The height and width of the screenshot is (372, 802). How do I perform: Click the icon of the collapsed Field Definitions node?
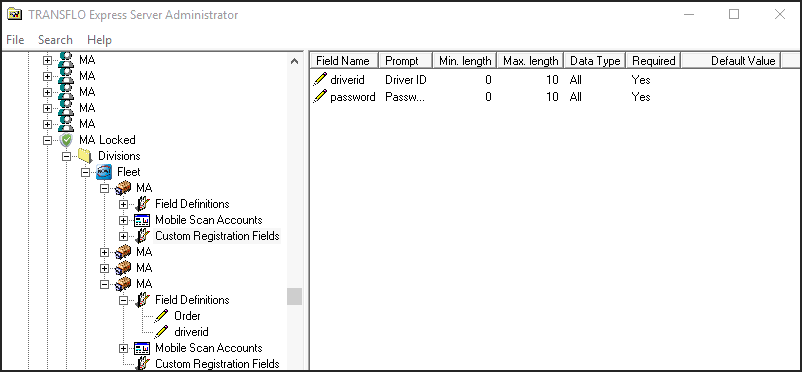coord(143,204)
